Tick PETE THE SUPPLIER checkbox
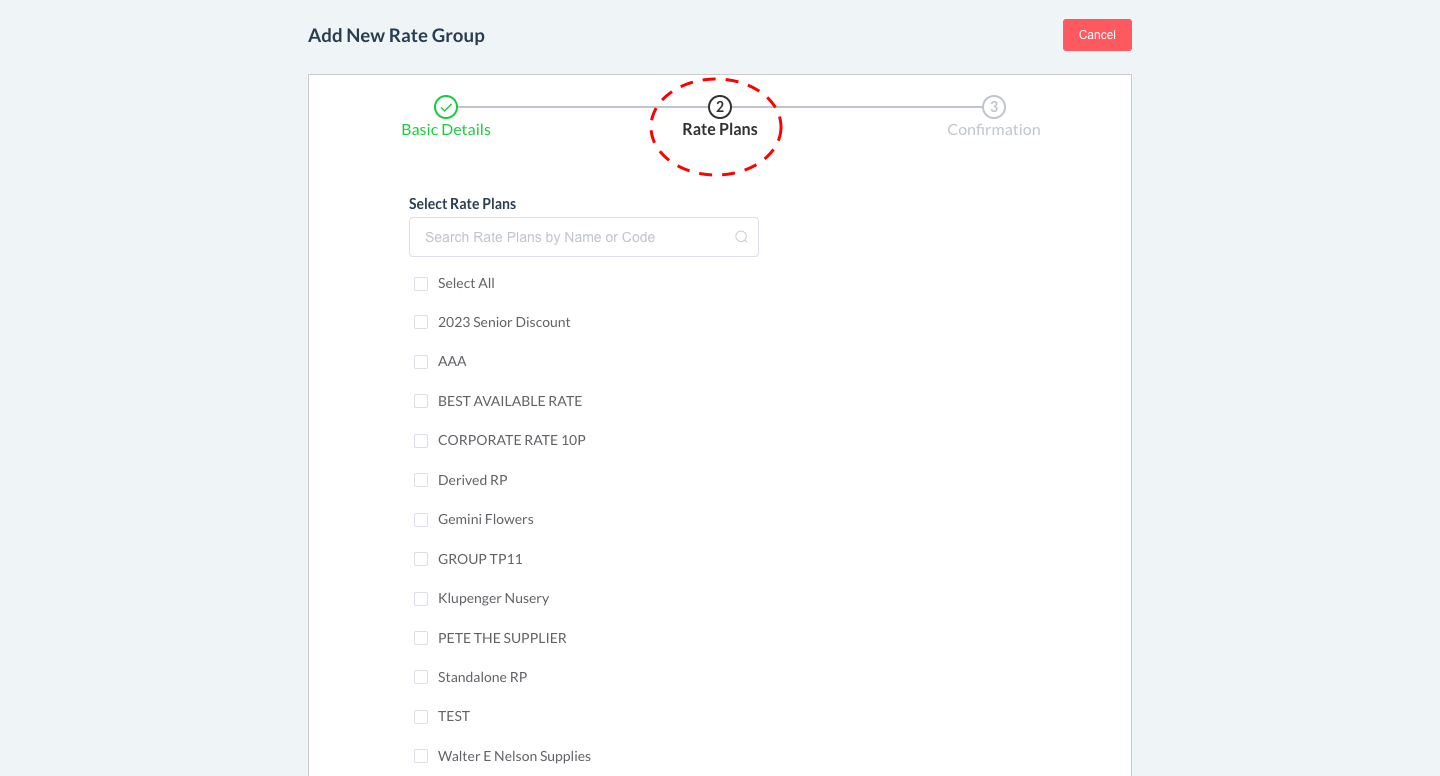The width and height of the screenshot is (1440, 776). [421, 638]
